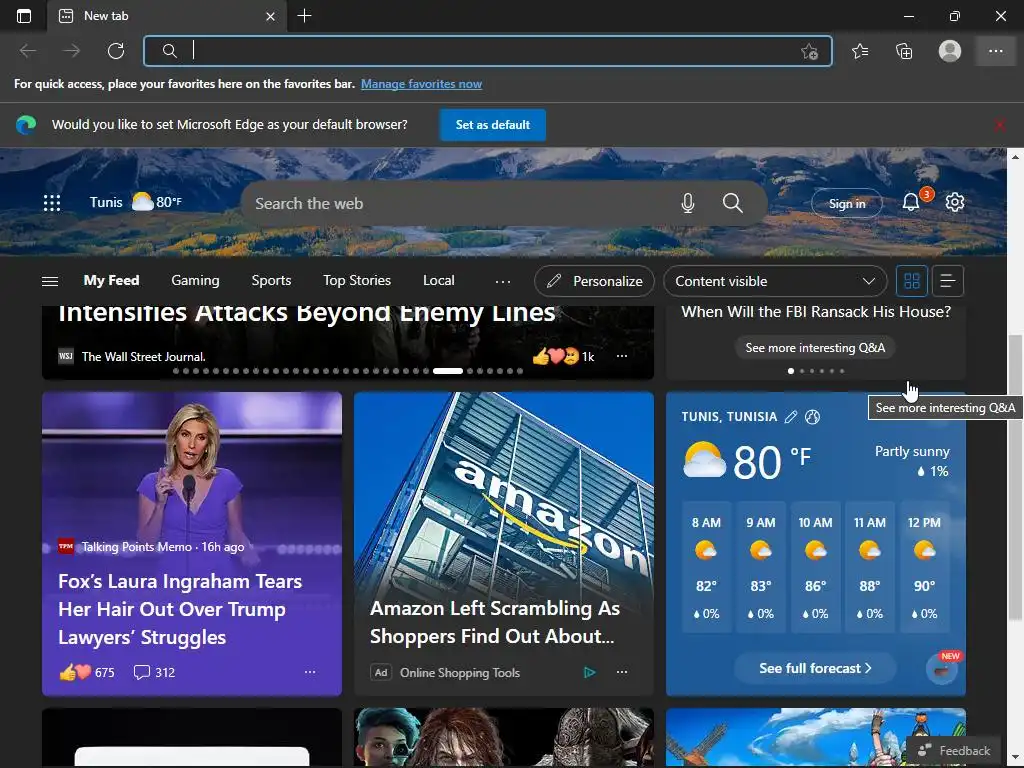Open the 10 AM hourly forecast
This screenshot has height=768, width=1024.
[x=815, y=567]
